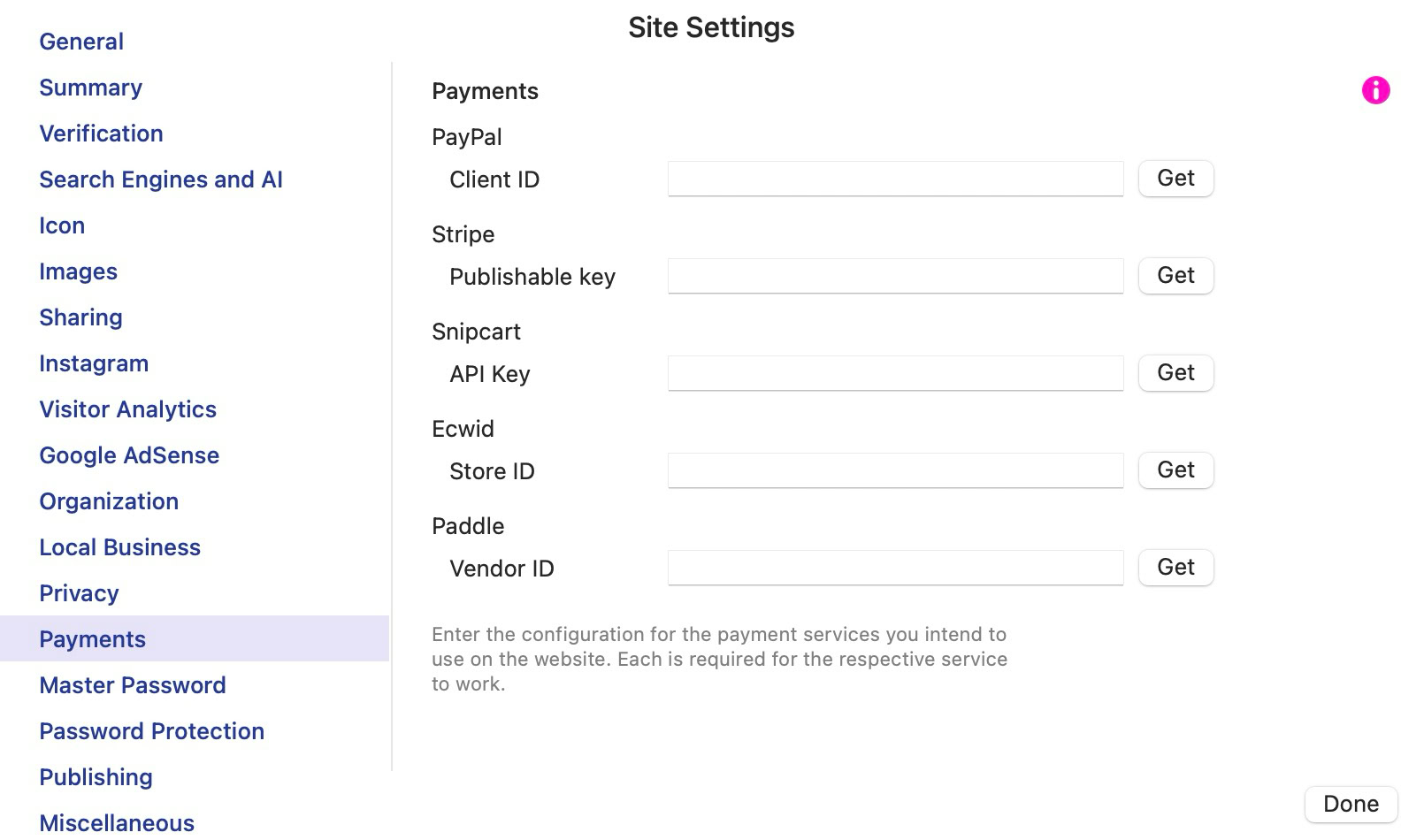Open the General settings section
The height and width of the screenshot is (840, 1424).
pos(81,42)
